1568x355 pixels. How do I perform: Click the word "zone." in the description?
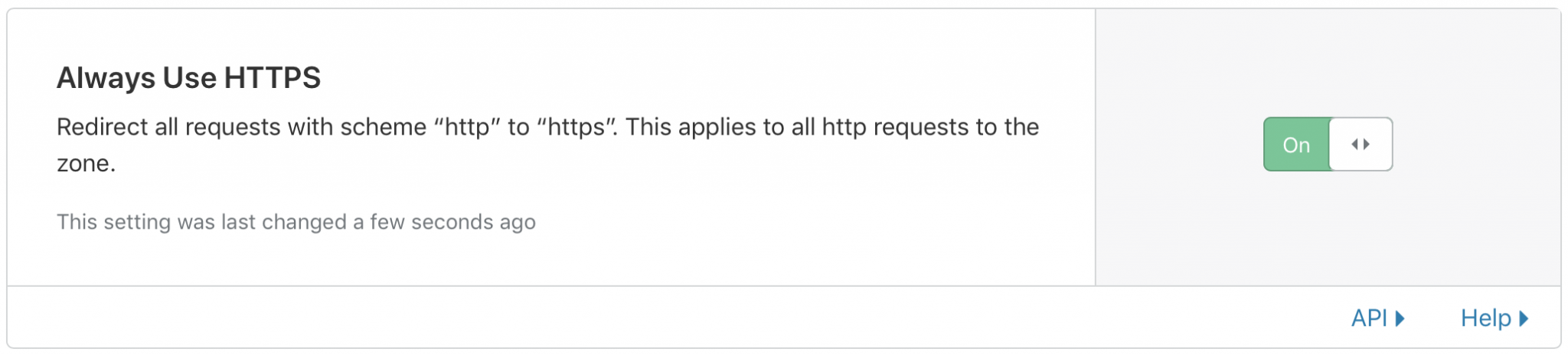[x=86, y=164]
